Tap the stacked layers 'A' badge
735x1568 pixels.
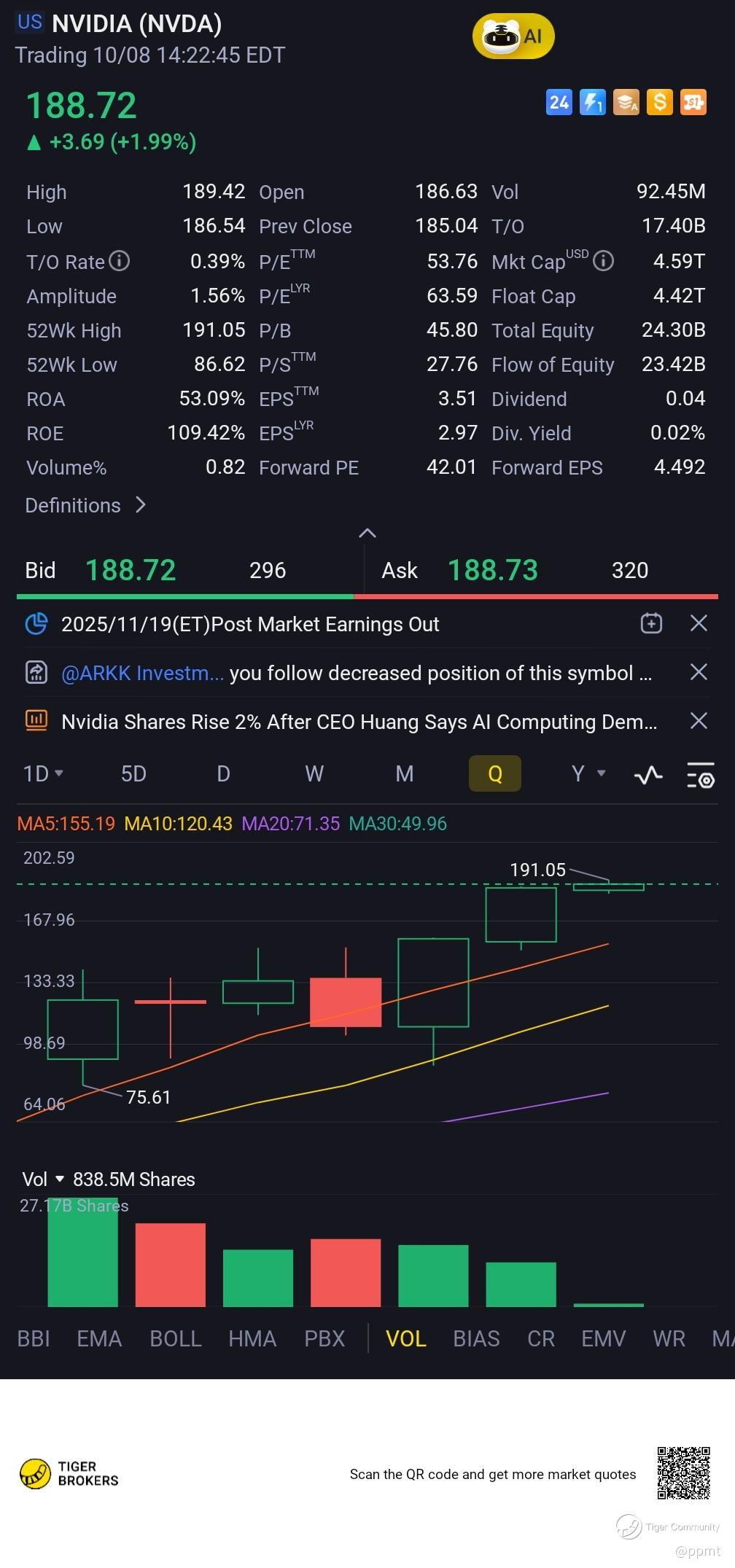[626, 102]
